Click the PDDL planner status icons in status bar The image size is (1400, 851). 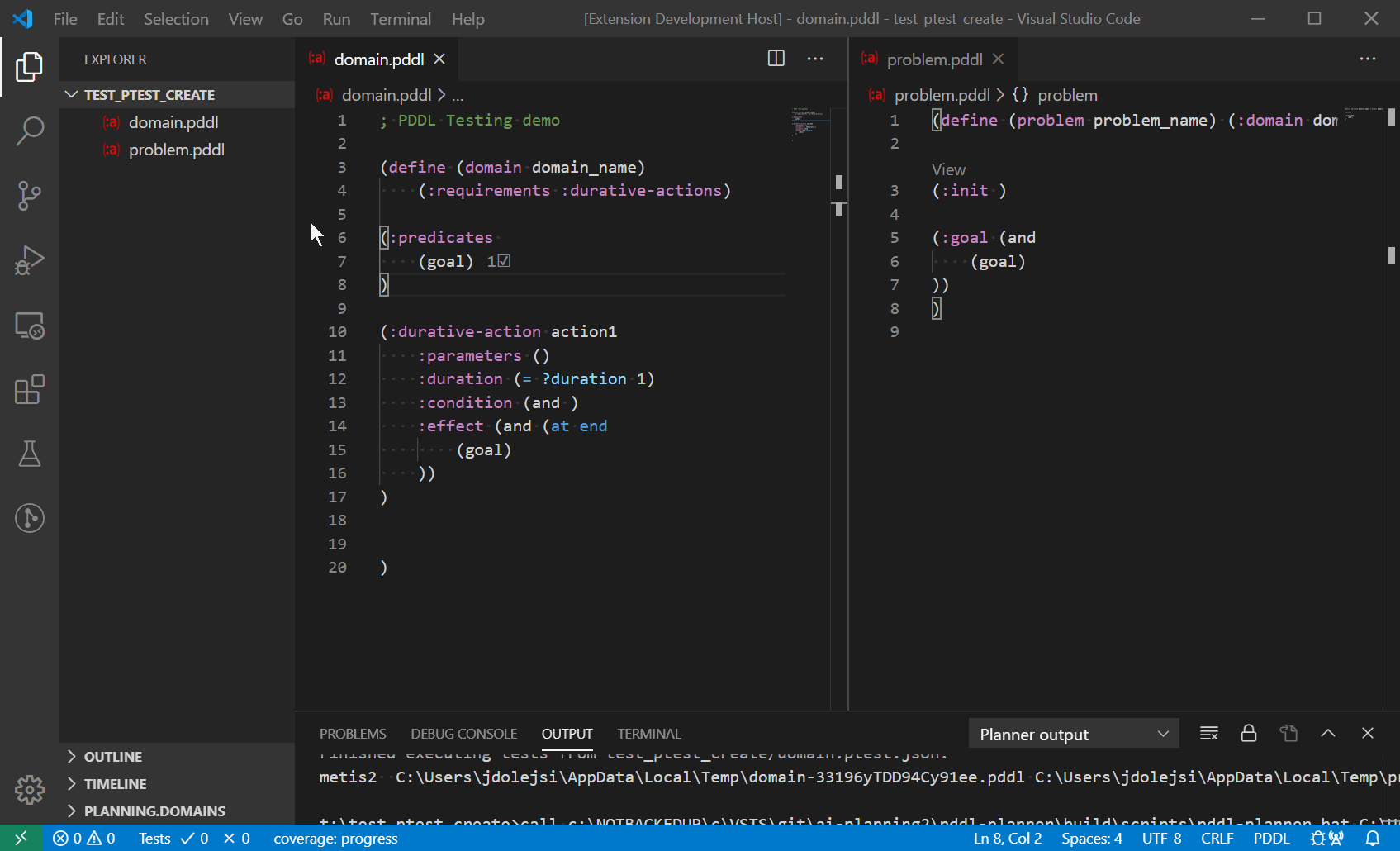pos(1326,838)
